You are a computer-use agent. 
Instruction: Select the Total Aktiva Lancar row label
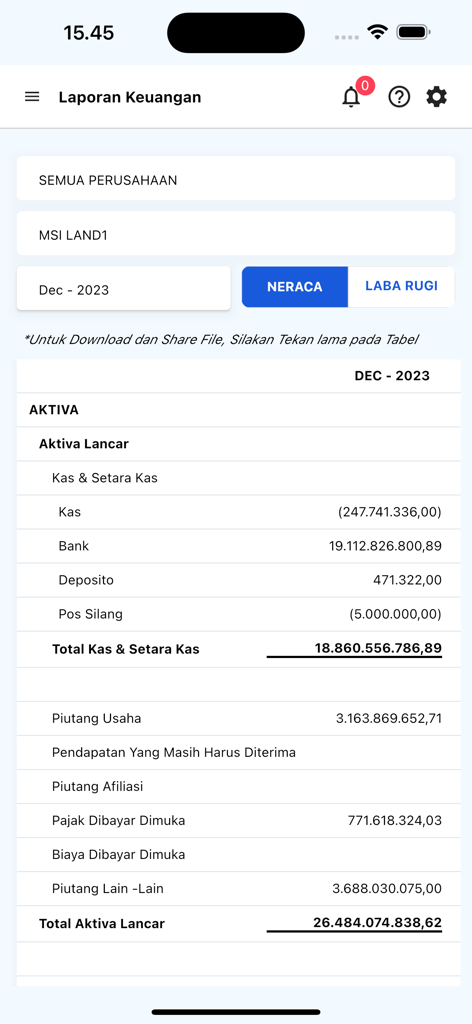(102, 923)
